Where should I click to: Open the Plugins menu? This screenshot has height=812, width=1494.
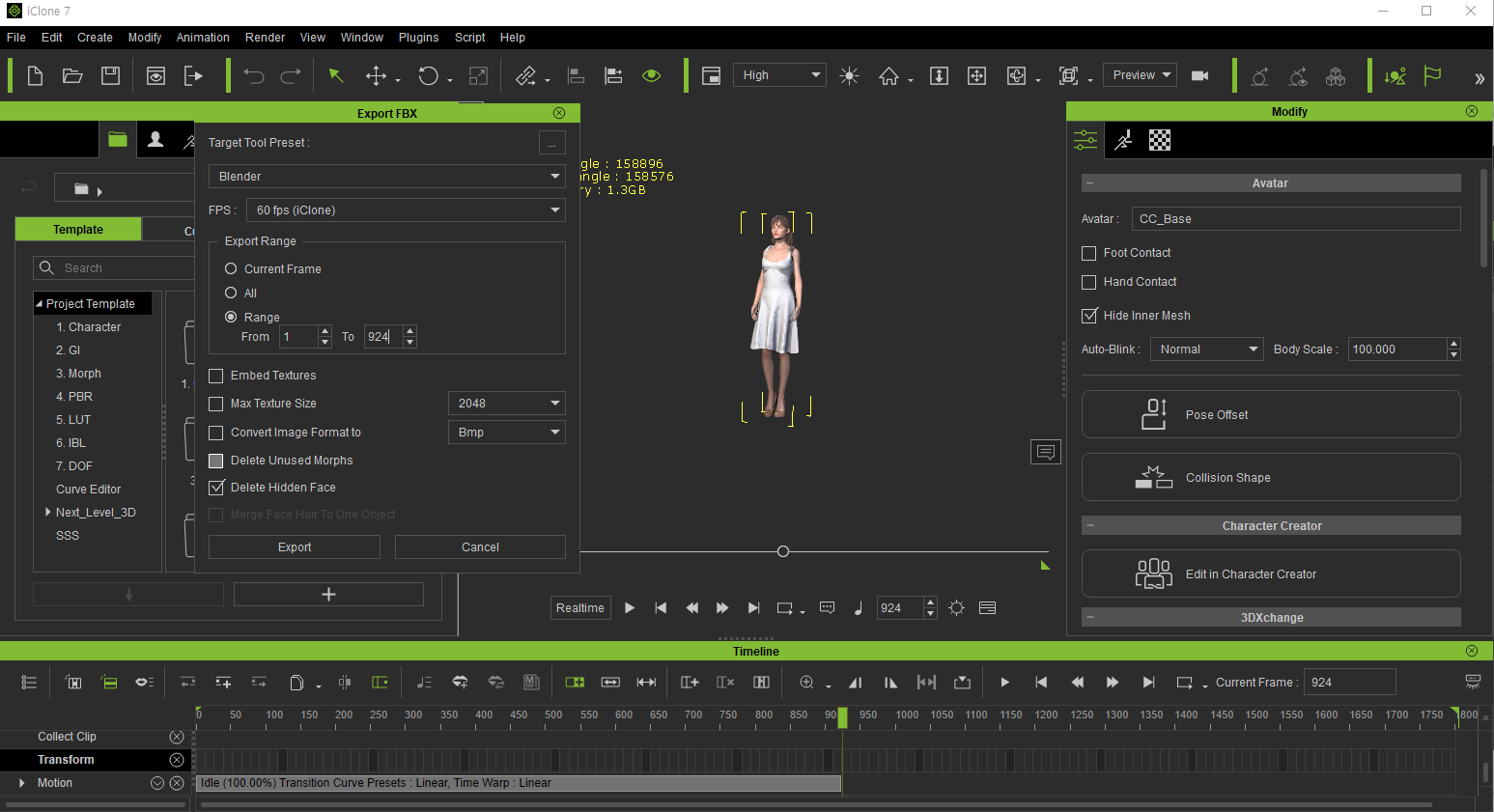419,38
